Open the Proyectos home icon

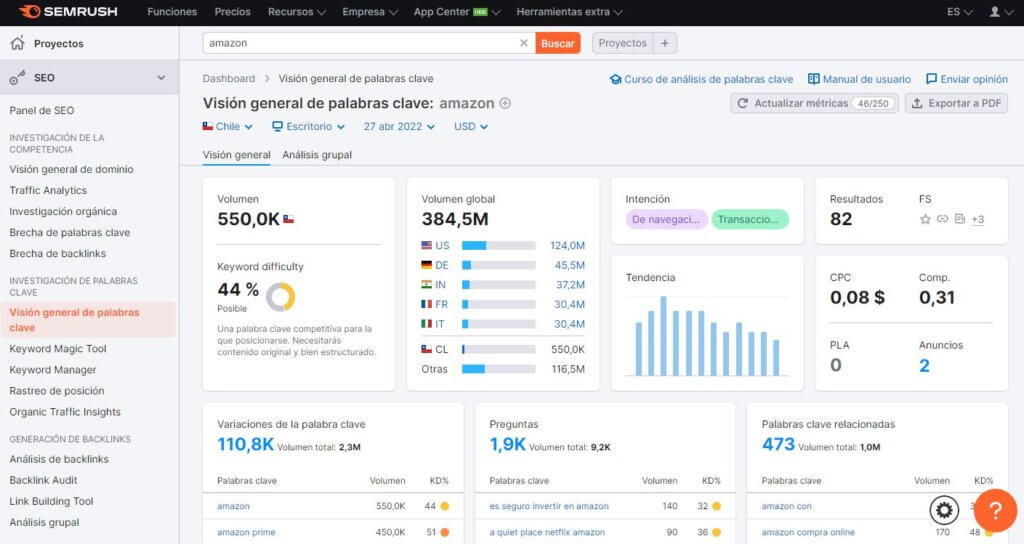(18, 43)
